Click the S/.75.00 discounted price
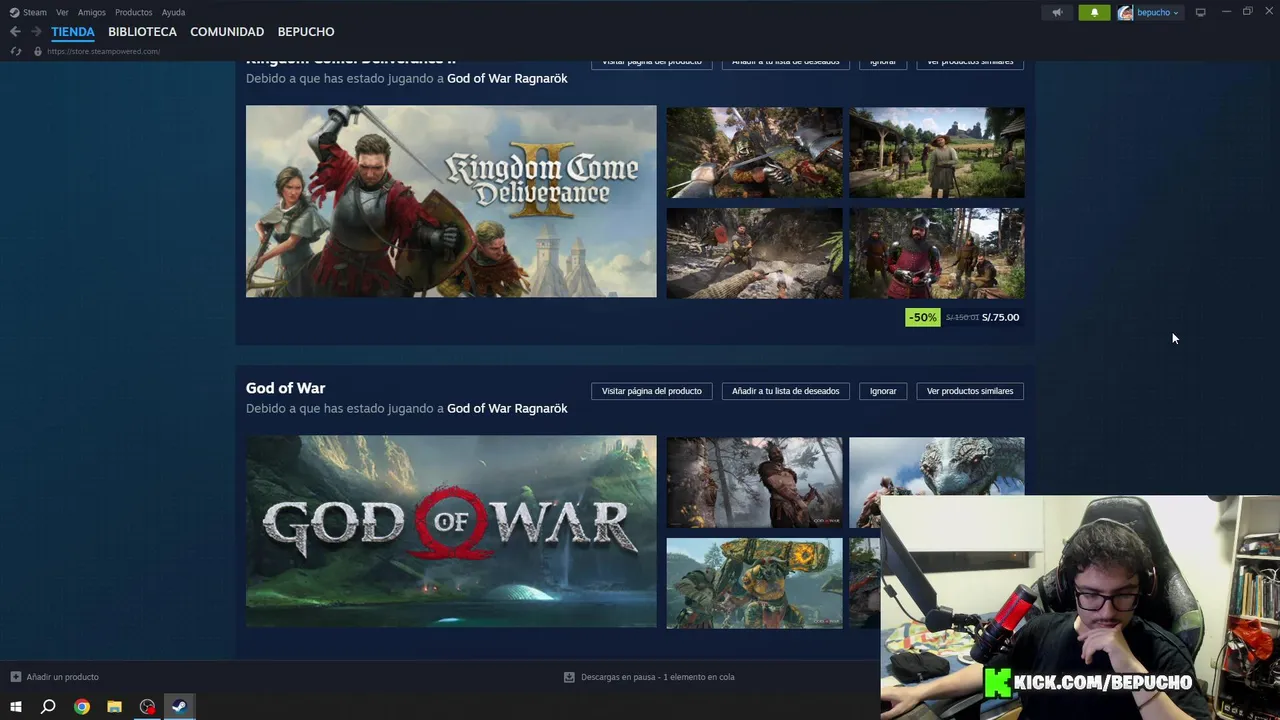 pyautogui.click(x=1000, y=317)
